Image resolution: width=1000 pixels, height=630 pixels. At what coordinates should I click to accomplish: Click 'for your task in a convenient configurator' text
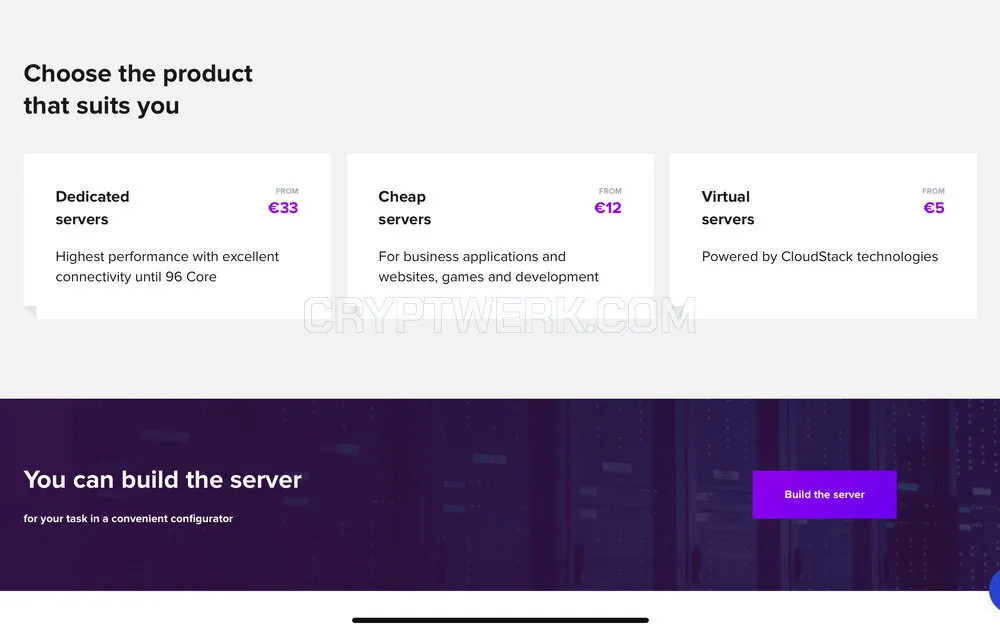tap(128, 518)
